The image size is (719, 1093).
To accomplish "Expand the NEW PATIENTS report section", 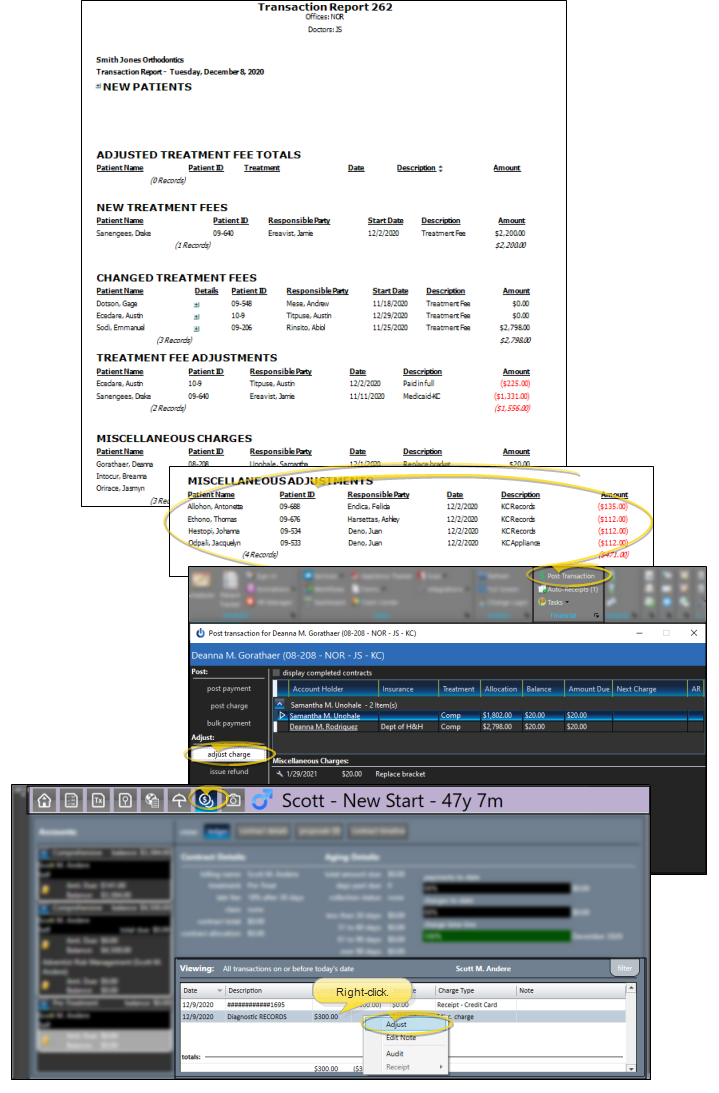I will tap(98, 87).
